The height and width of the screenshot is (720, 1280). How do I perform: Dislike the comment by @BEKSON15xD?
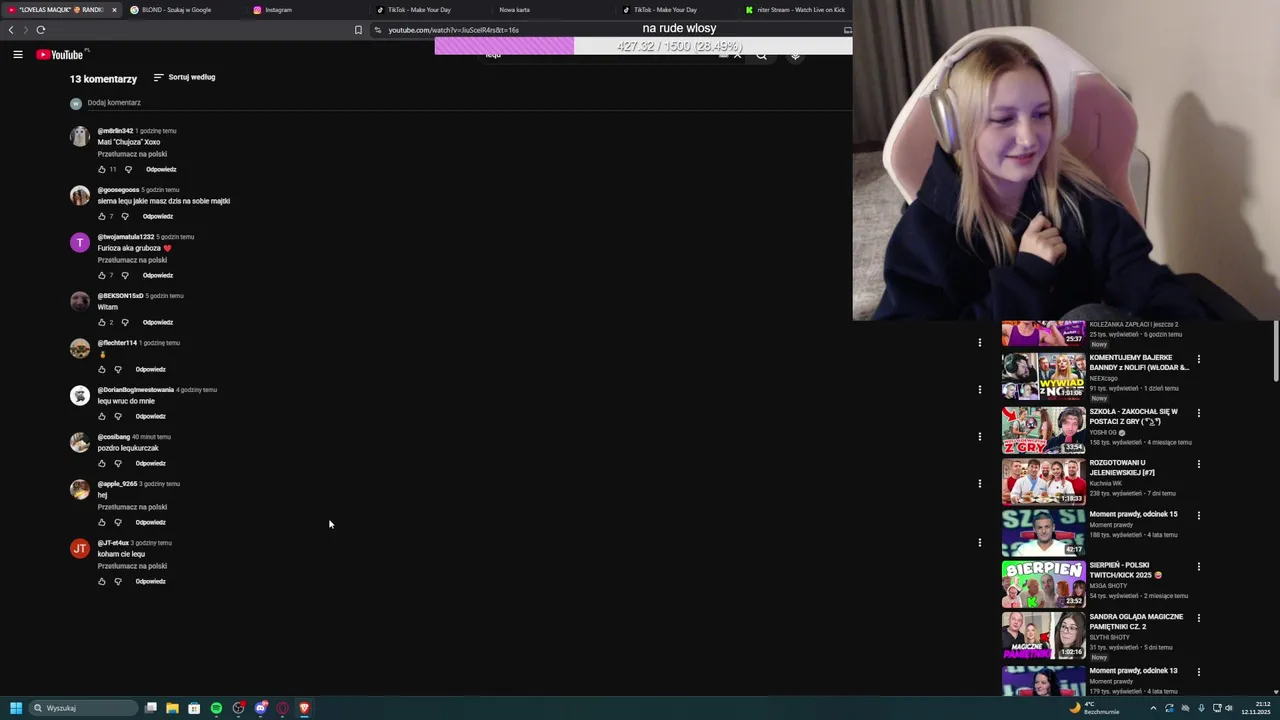click(x=125, y=322)
